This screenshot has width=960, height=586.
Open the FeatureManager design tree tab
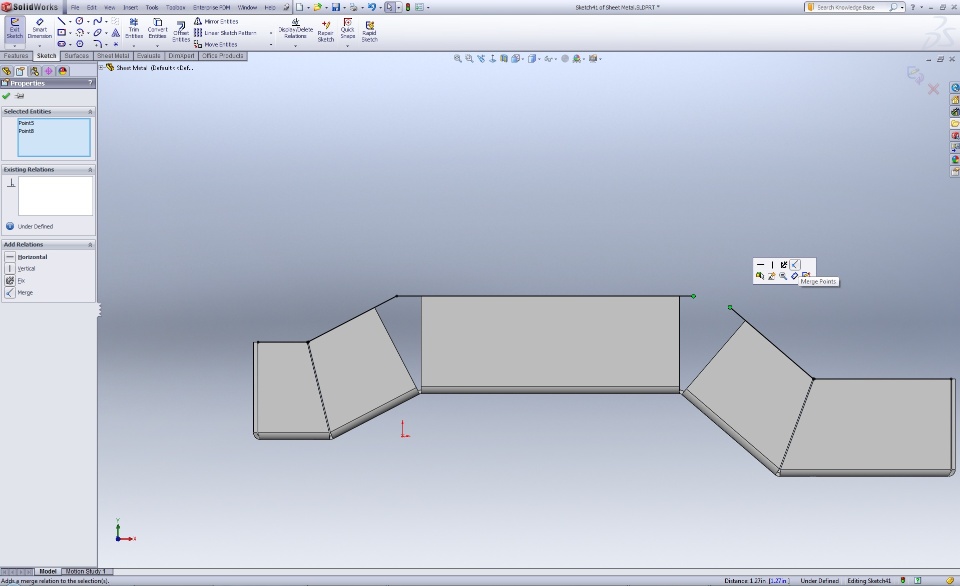coord(7,71)
